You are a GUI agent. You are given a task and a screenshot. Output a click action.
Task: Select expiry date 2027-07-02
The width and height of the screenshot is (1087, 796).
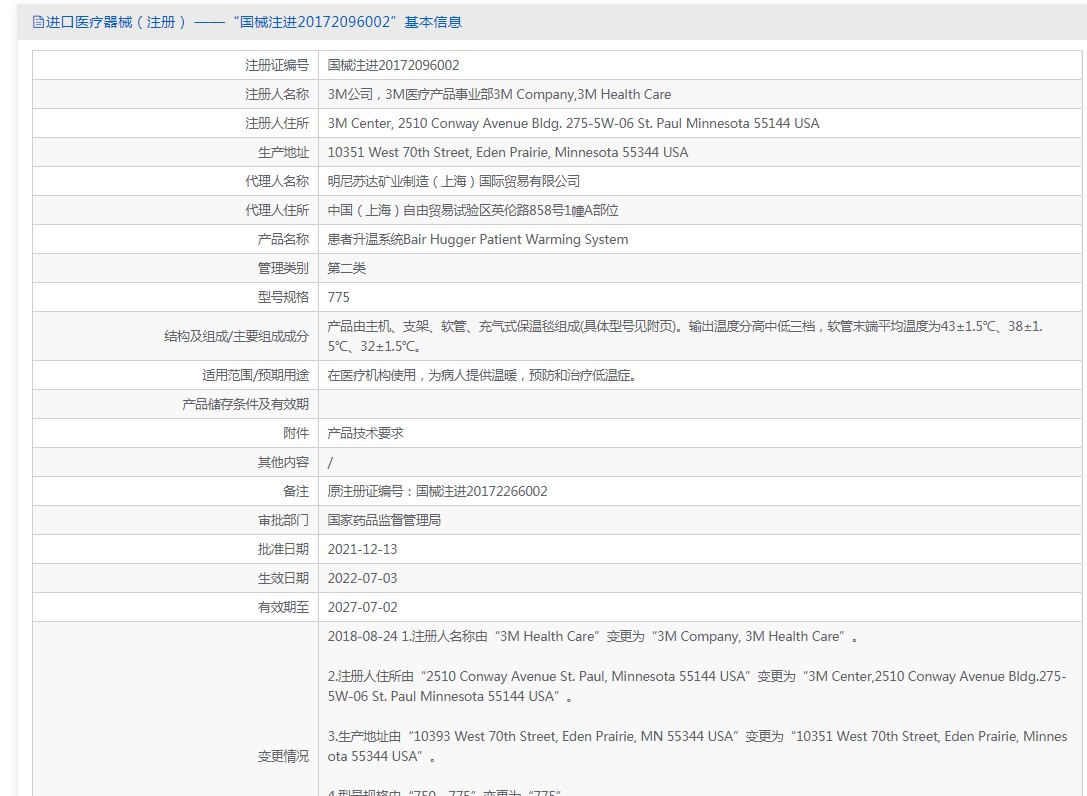pyautogui.click(x=363, y=607)
